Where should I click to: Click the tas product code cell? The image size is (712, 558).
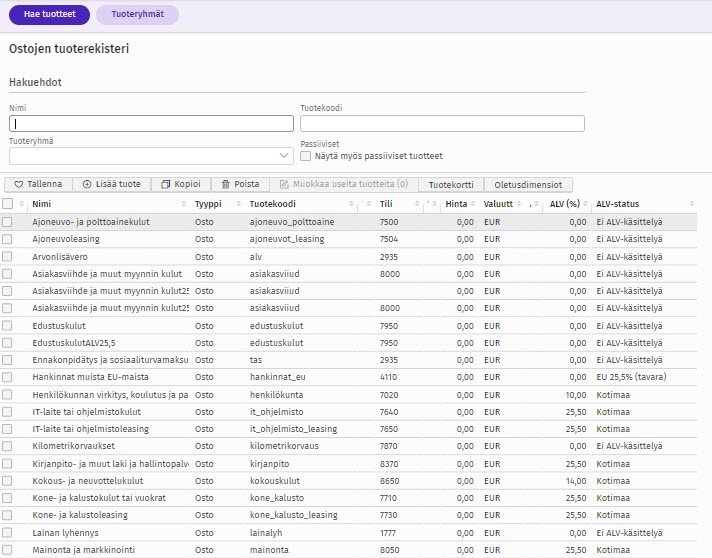point(256,360)
